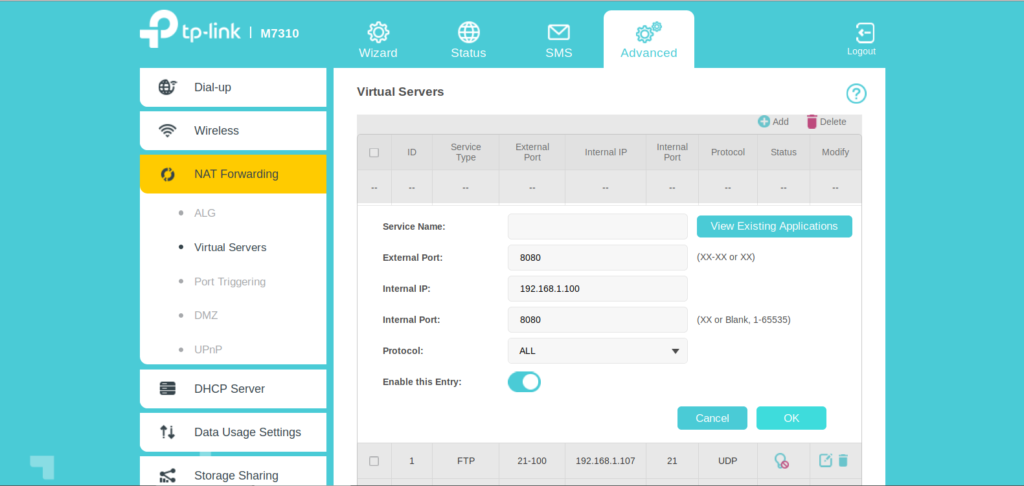Click the Service Name input field
The image size is (1024, 486).
(597, 227)
